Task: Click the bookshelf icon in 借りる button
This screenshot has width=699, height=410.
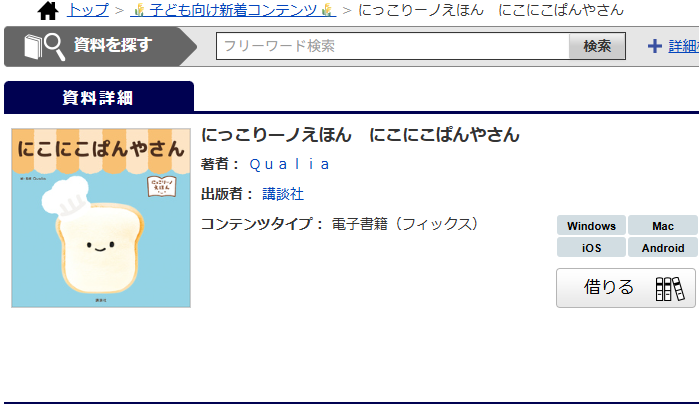Action: click(x=670, y=289)
